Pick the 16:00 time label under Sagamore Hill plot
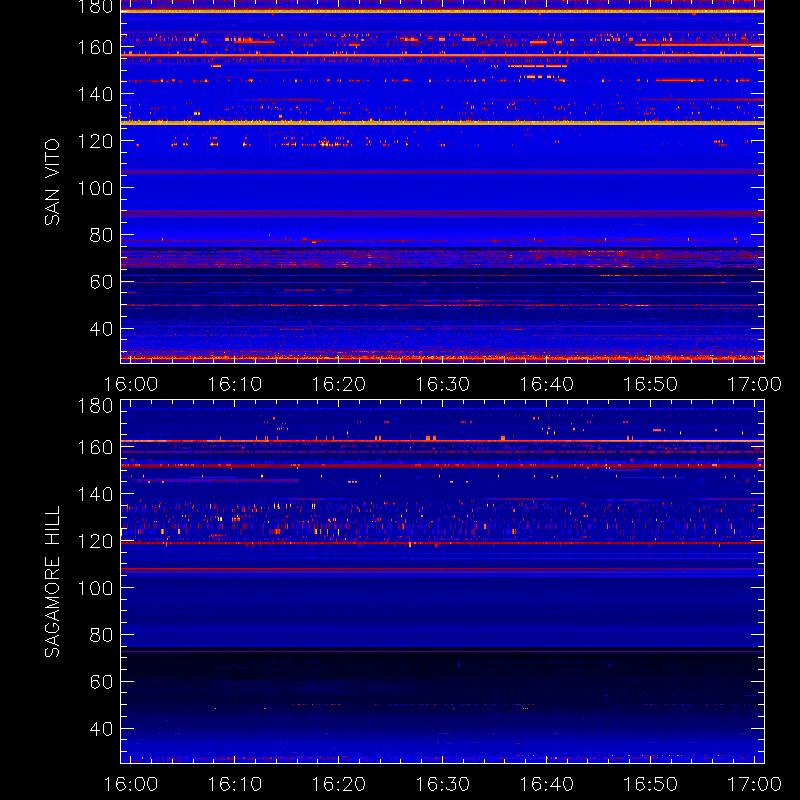This screenshot has height=800, width=800. 131,784
